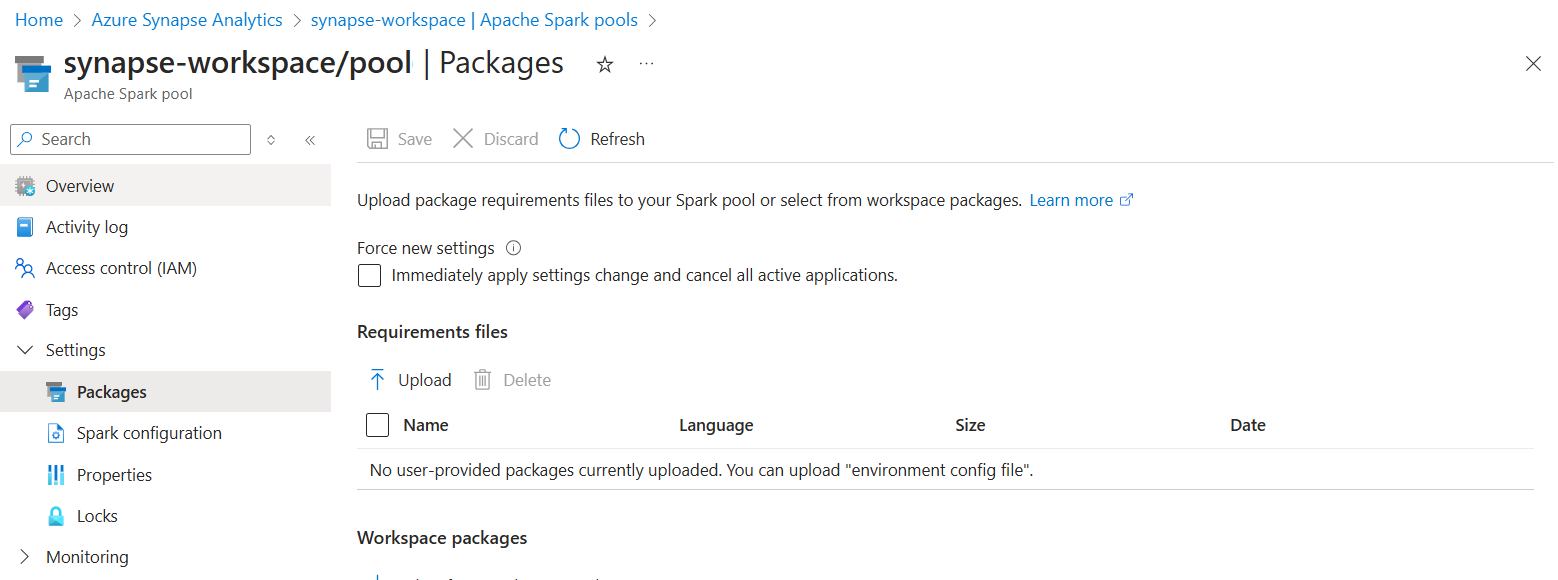Screen dimensions: 1558x580
Task: Star the Packages page as favorite
Action: [x=604, y=63]
